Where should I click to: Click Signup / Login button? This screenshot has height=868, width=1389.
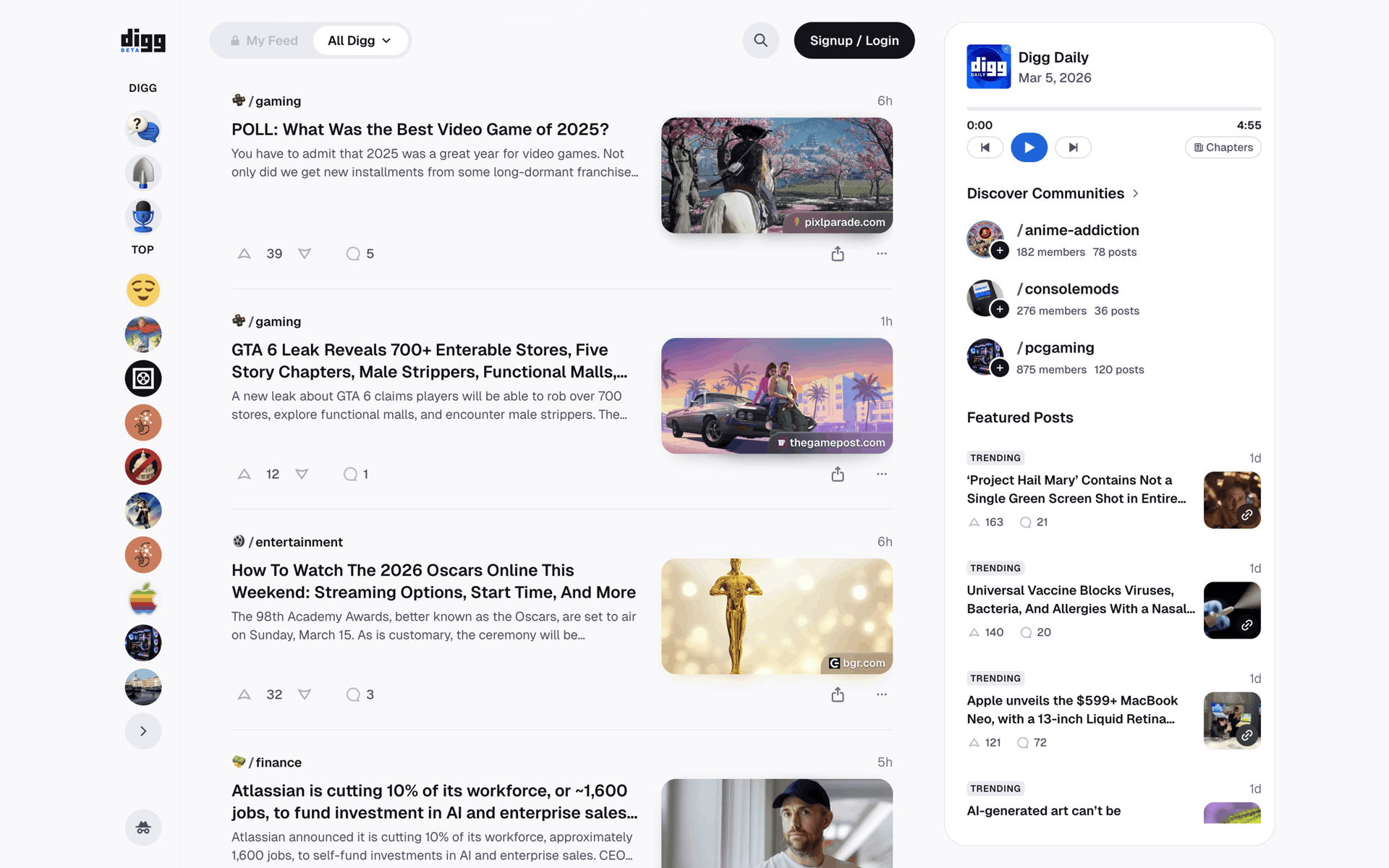(854, 41)
